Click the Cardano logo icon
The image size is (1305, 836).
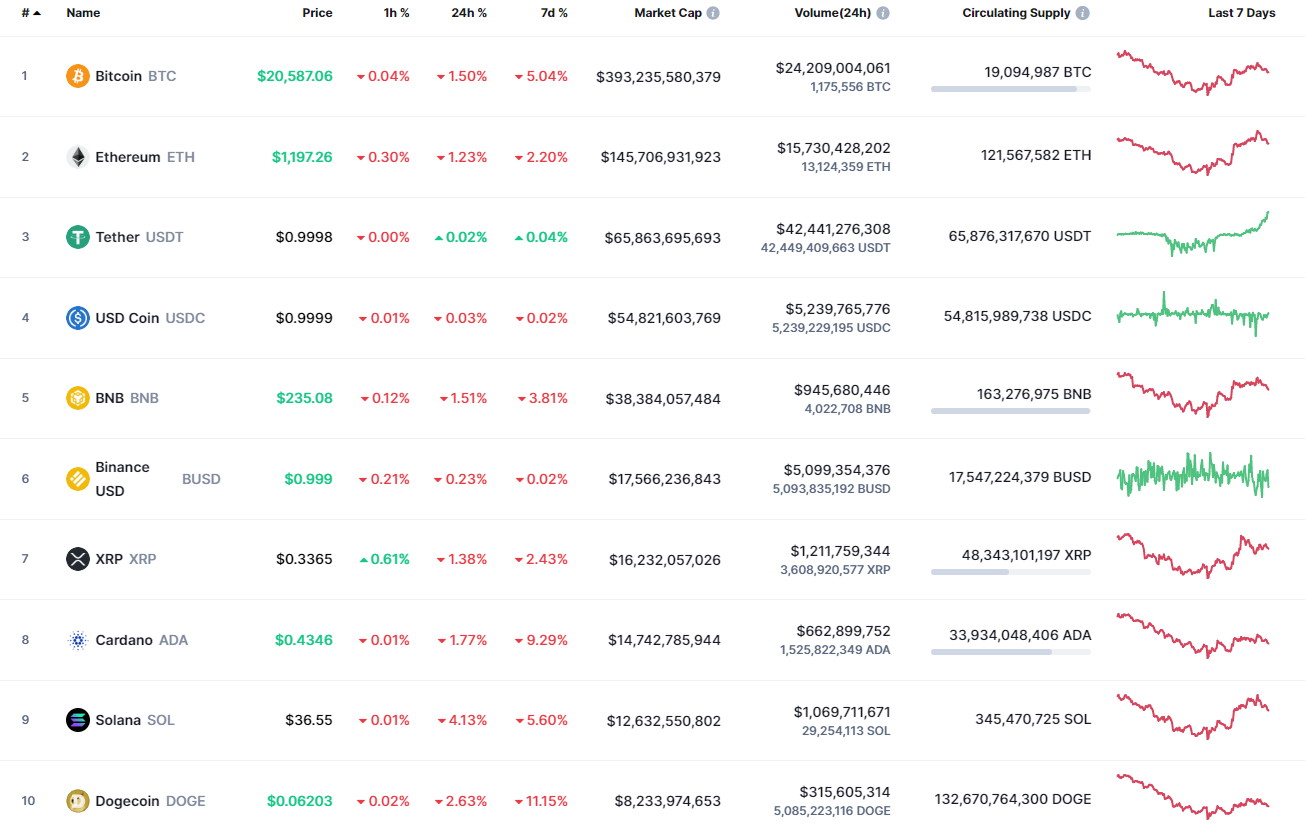coord(77,639)
